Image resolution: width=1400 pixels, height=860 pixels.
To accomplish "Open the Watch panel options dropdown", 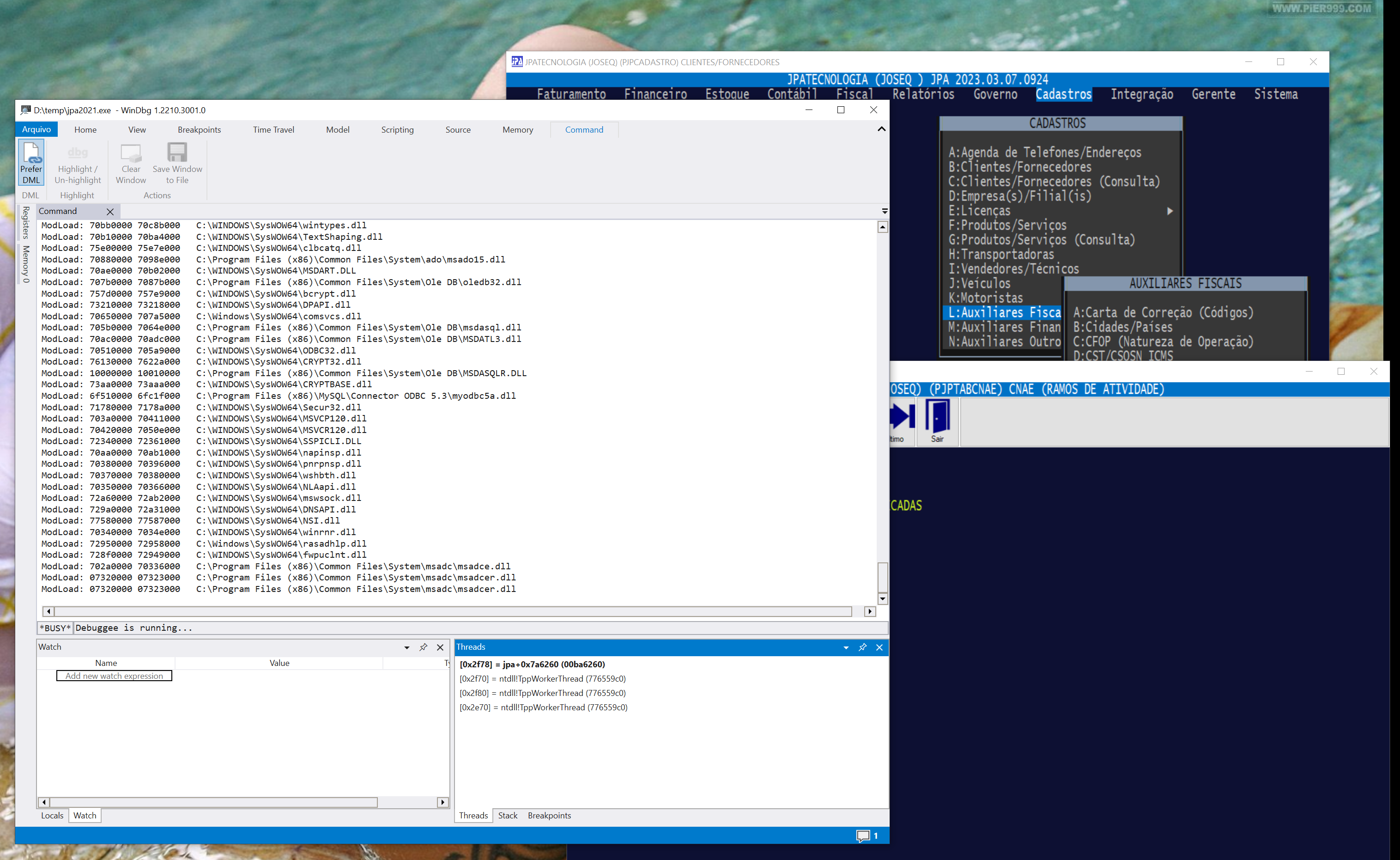I will (406, 647).
